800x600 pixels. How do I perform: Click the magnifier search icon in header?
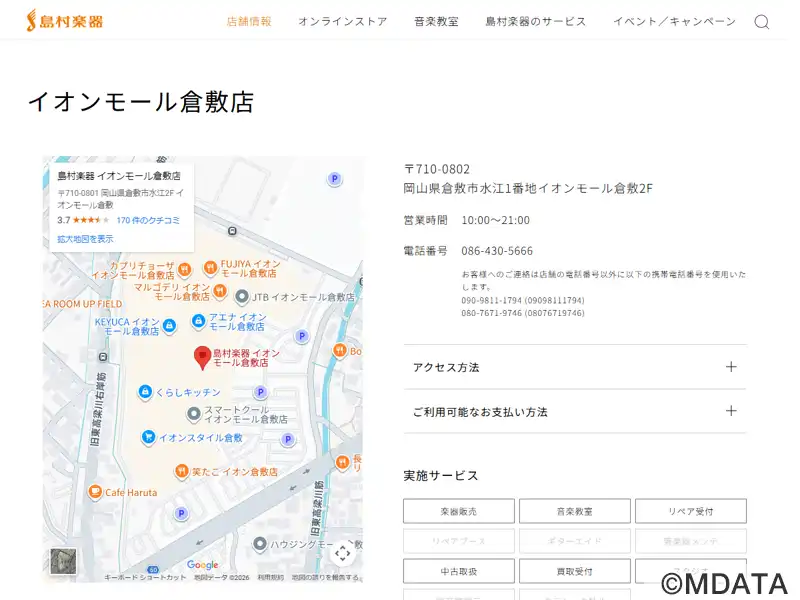[x=761, y=22]
